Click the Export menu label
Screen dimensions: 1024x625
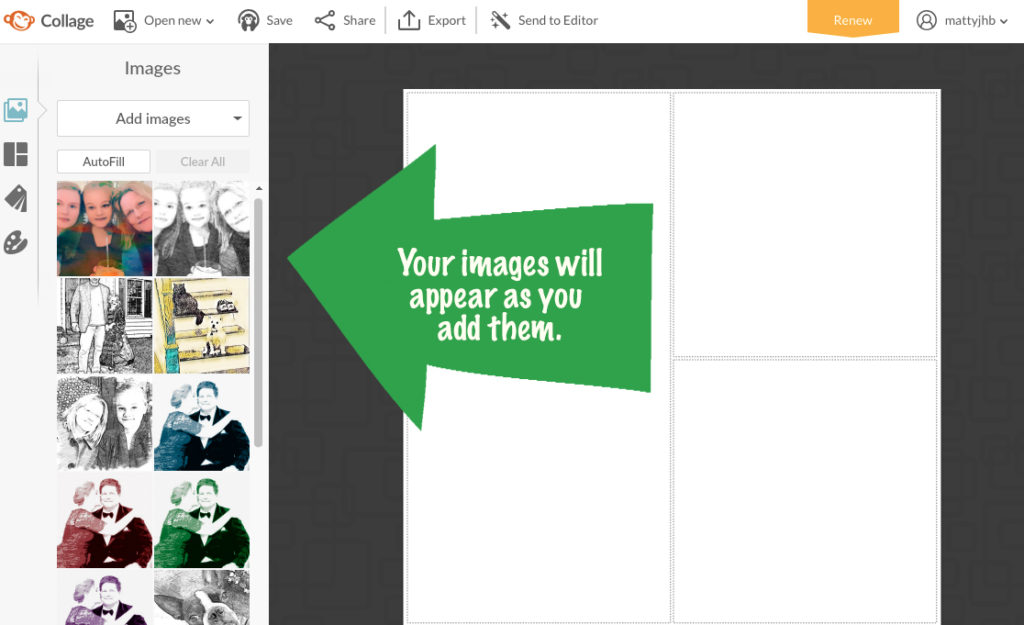447,20
